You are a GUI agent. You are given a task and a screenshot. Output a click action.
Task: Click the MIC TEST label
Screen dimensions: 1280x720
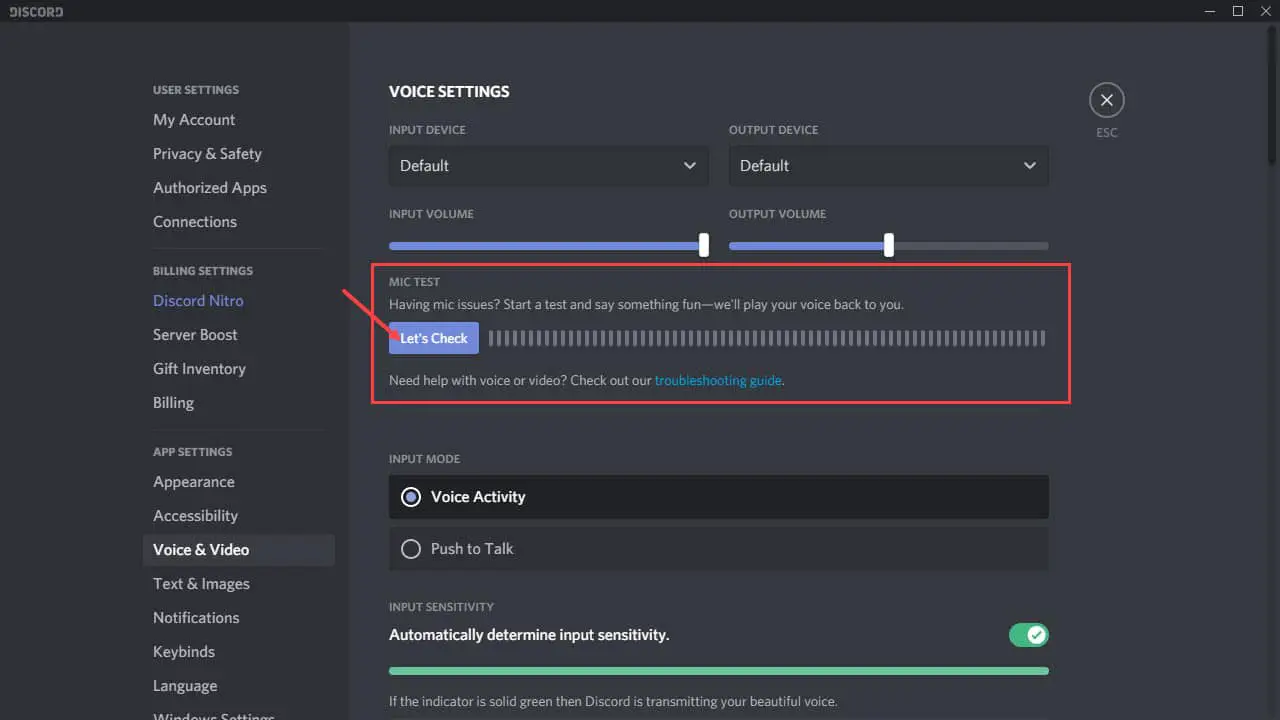tap(414, 282)
